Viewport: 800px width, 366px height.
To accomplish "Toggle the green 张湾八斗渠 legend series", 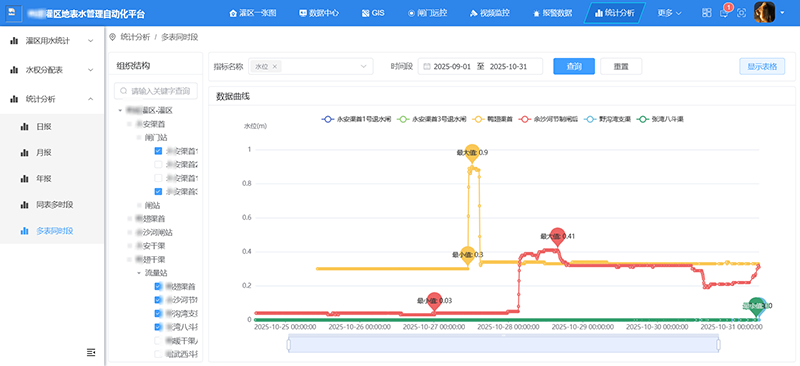I will point(661,119).
